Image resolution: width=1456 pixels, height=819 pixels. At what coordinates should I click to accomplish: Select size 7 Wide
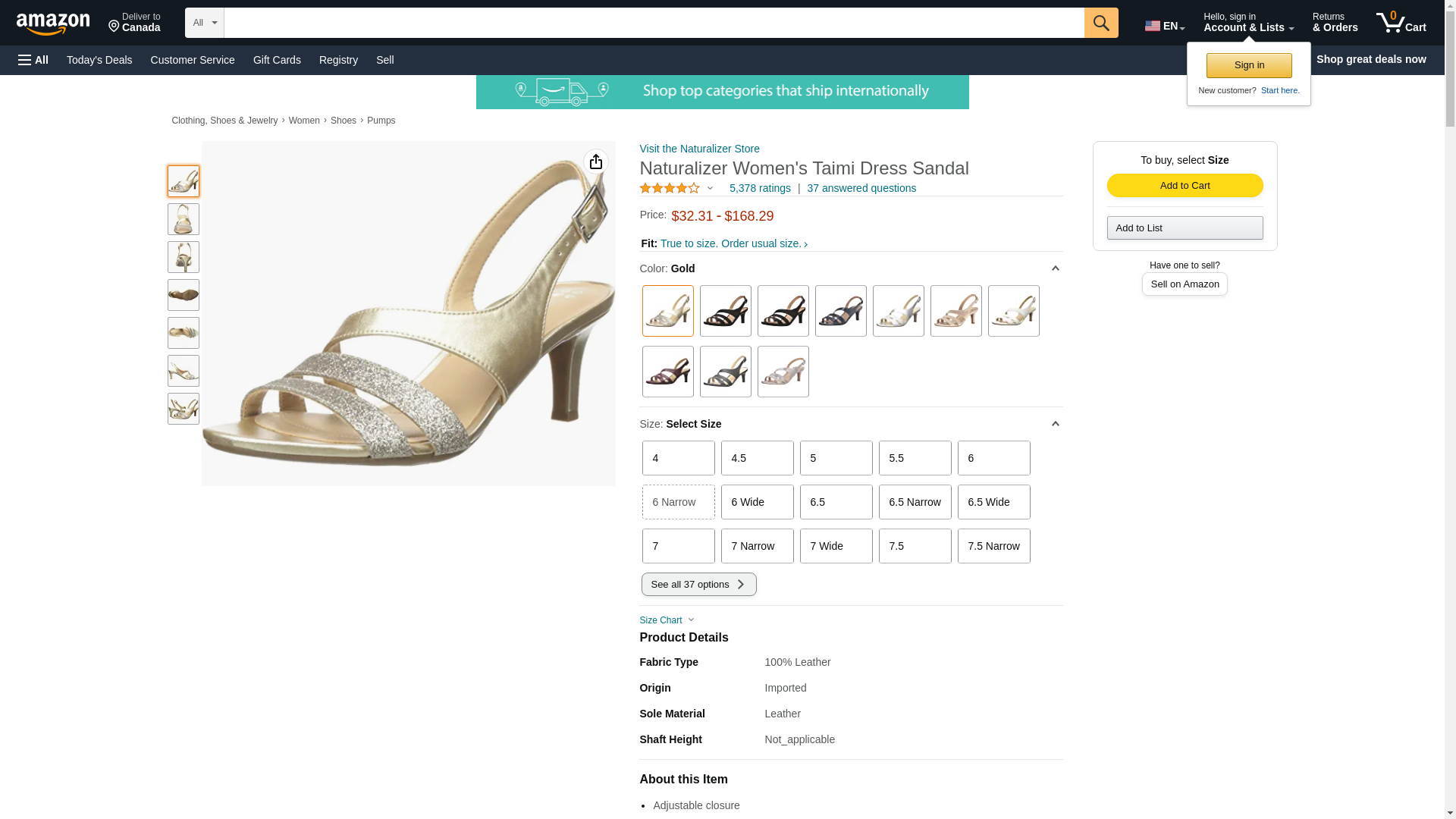pyautogui.click(x=836, y=546)
